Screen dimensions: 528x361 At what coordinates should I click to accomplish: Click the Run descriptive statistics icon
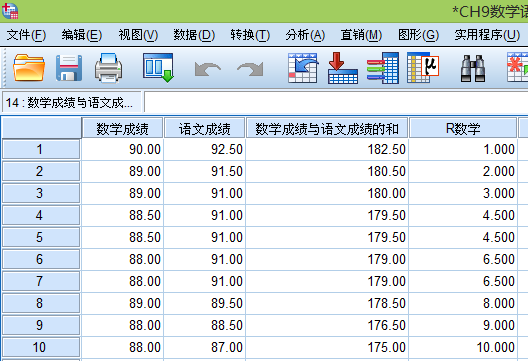pos(423,67)
